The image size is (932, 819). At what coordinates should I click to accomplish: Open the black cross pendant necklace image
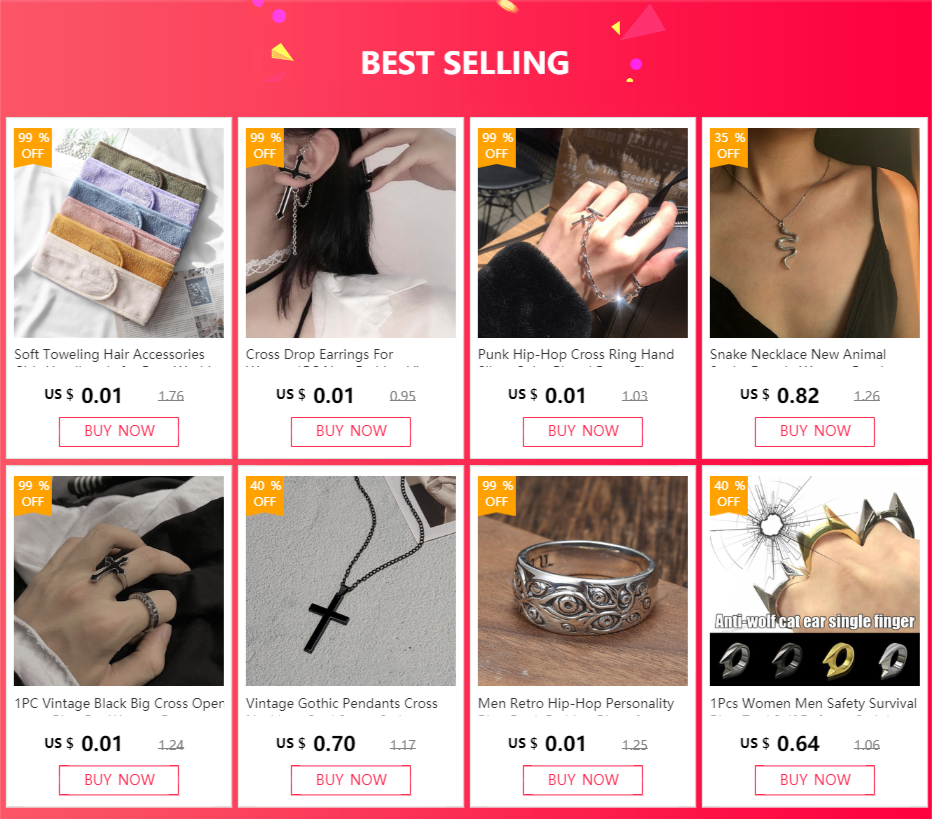pyautogui.click(x=351, y=581)
